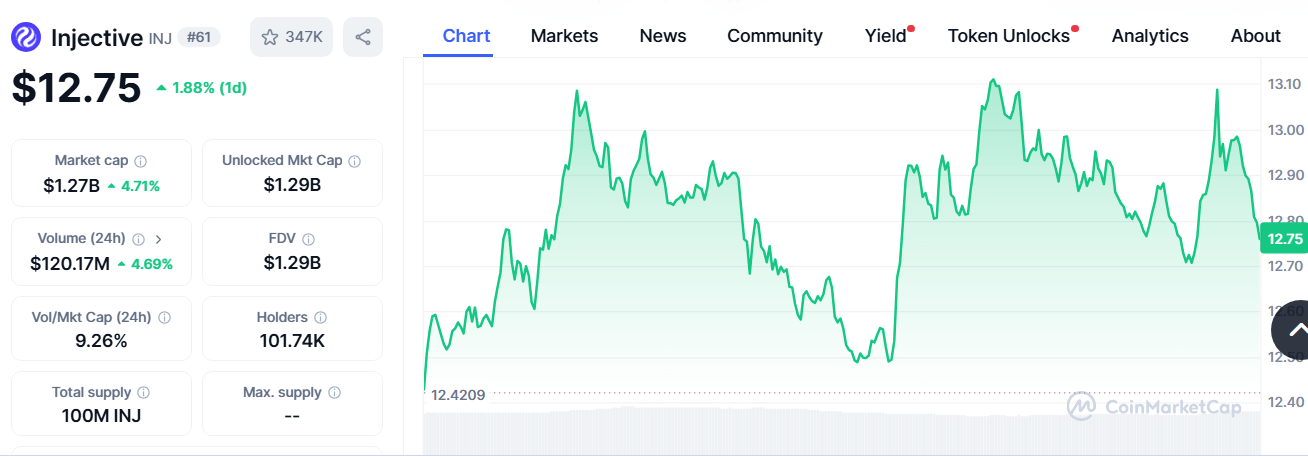1308x456 pixels.
Task: Open Max. supply info icon
Action: pyautogui.click(x=335, y=393)
